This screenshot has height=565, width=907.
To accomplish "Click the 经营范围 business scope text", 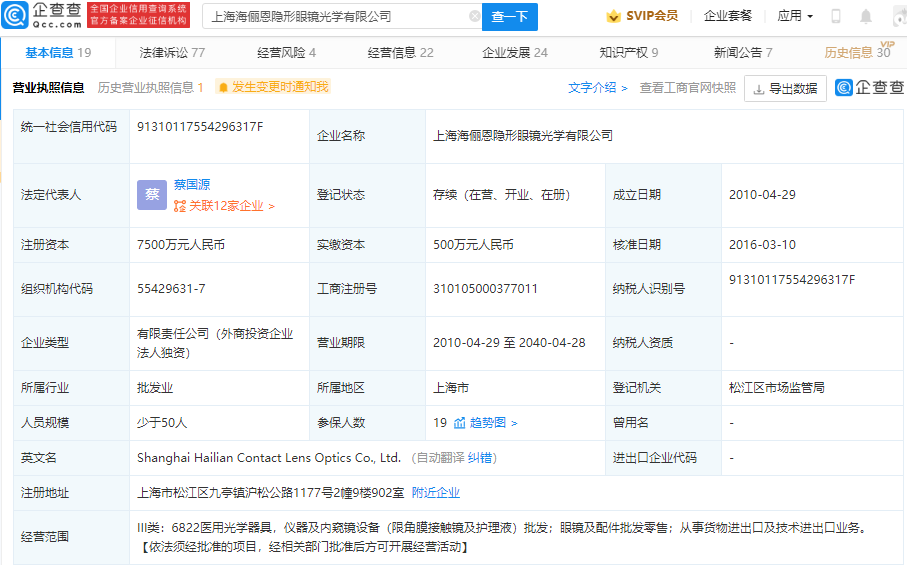I will click(x=504, y=537).
